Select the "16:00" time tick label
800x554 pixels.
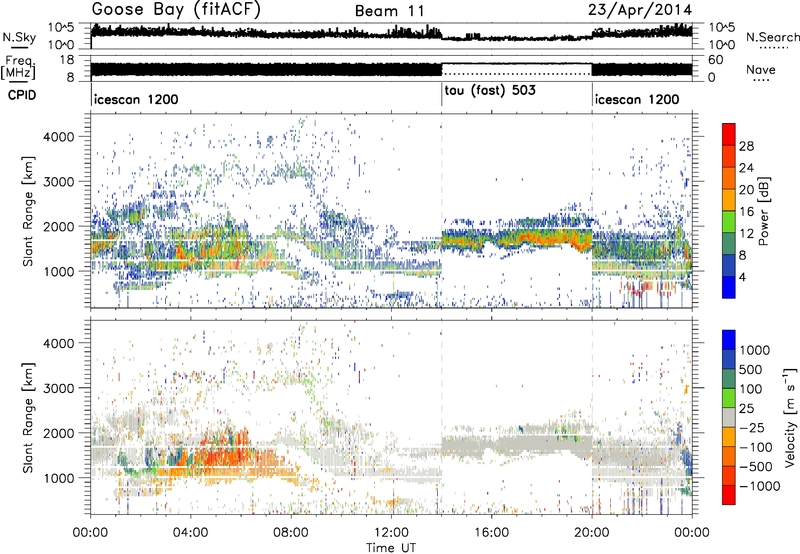click(x=491, y=533)
